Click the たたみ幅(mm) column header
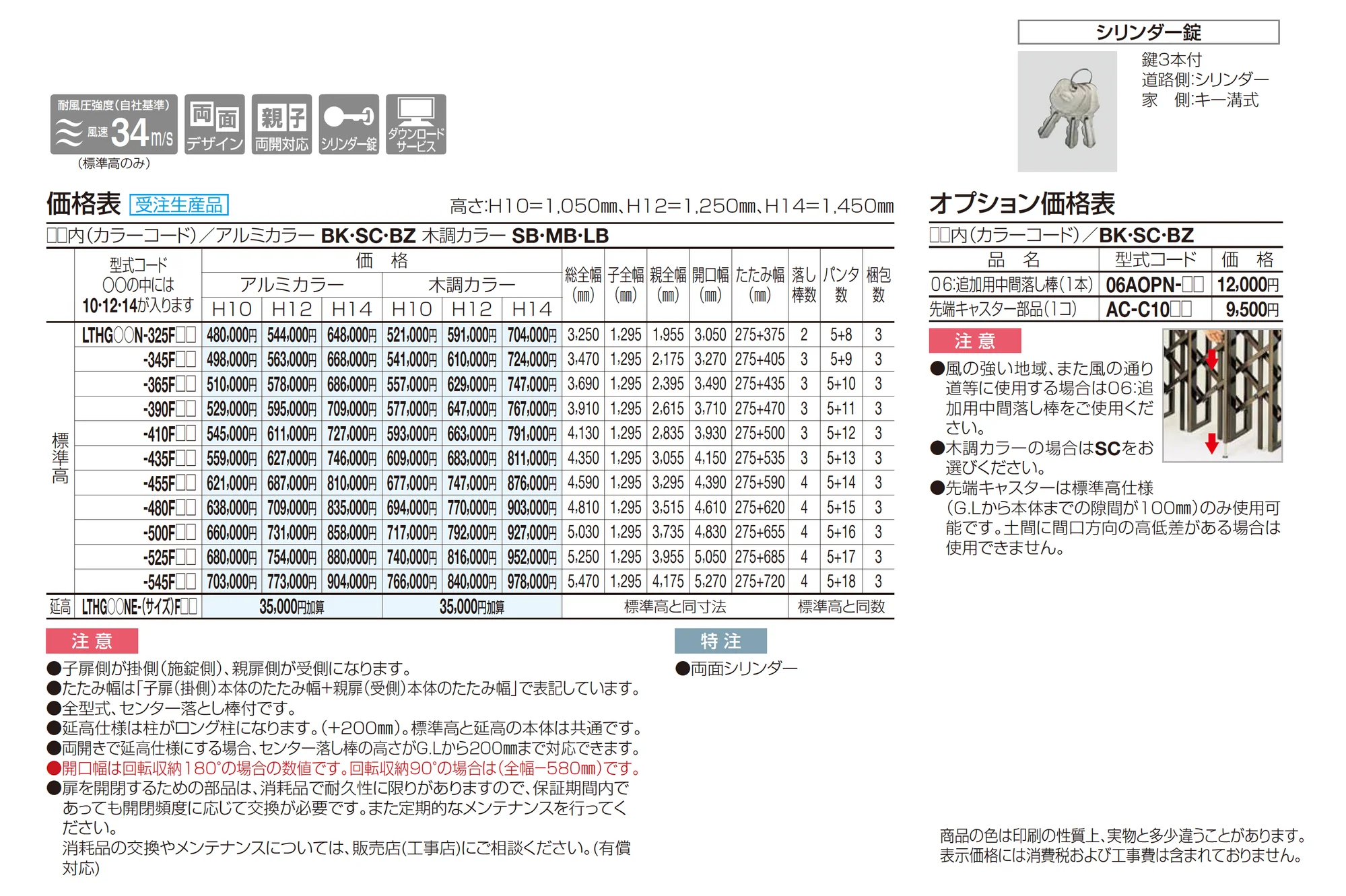1346x896 pixels. tap(760, 285)
